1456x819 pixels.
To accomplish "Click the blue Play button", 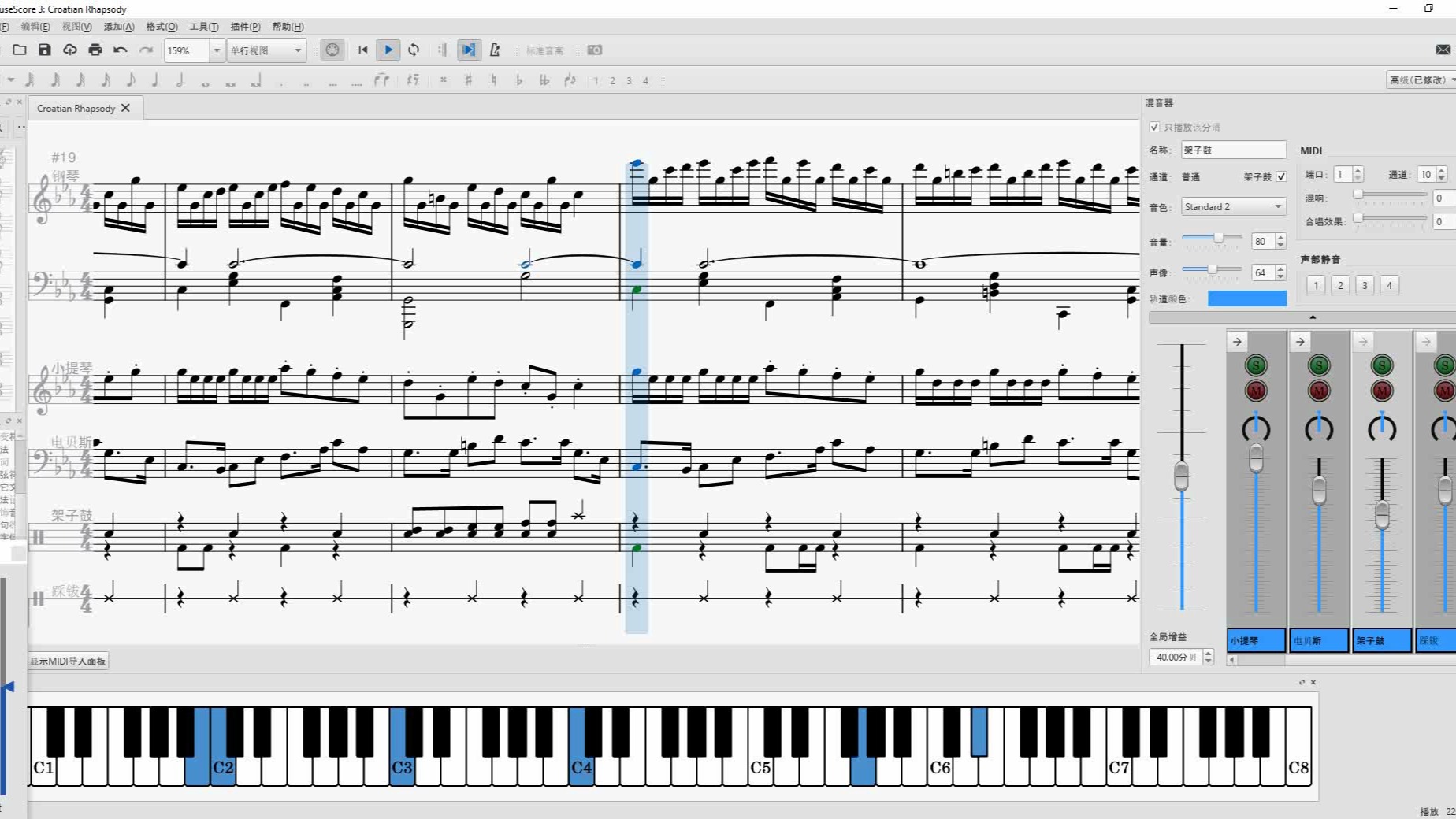I will (388, 50).
